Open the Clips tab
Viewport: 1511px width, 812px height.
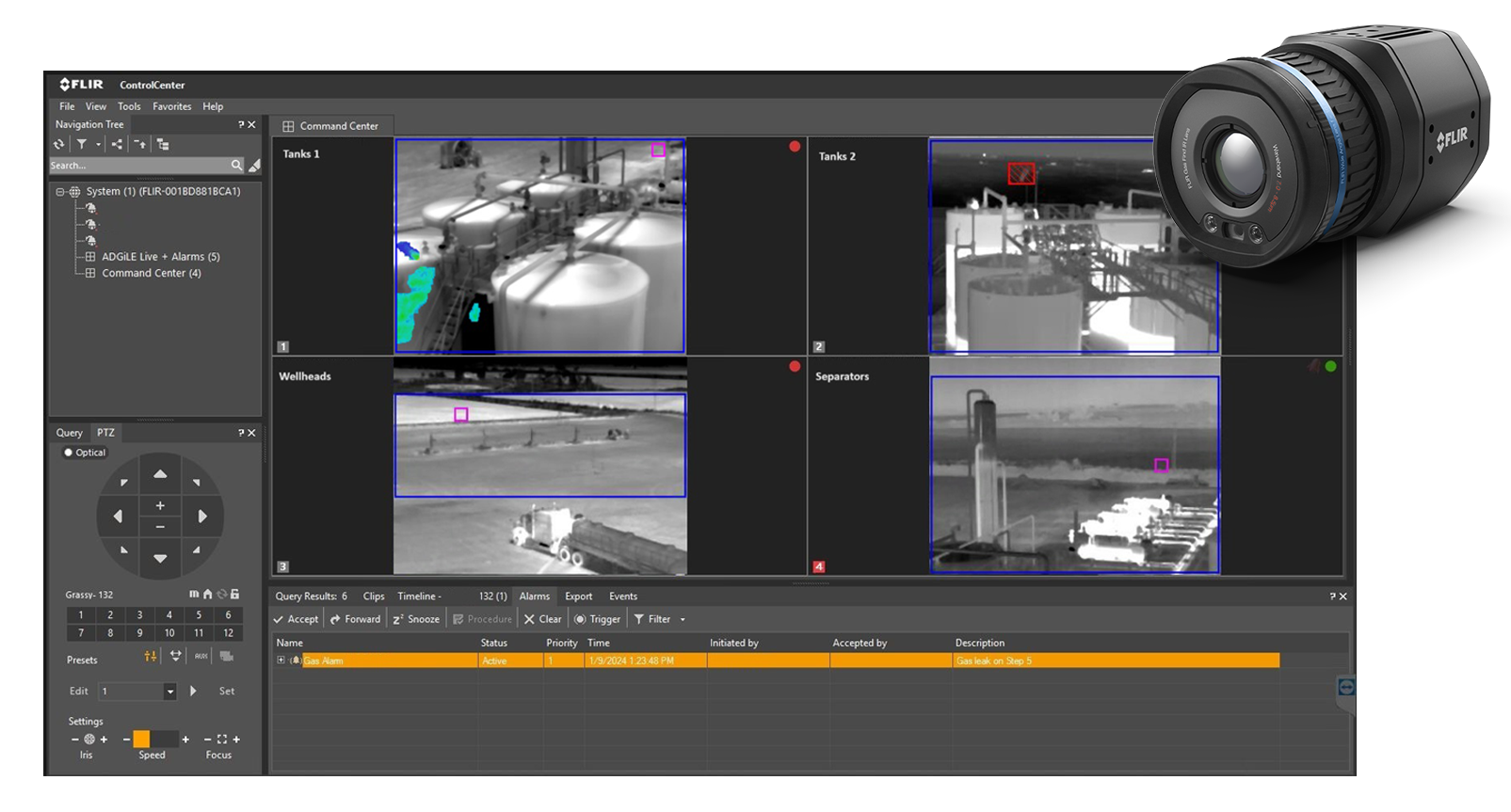pos(374,597)
